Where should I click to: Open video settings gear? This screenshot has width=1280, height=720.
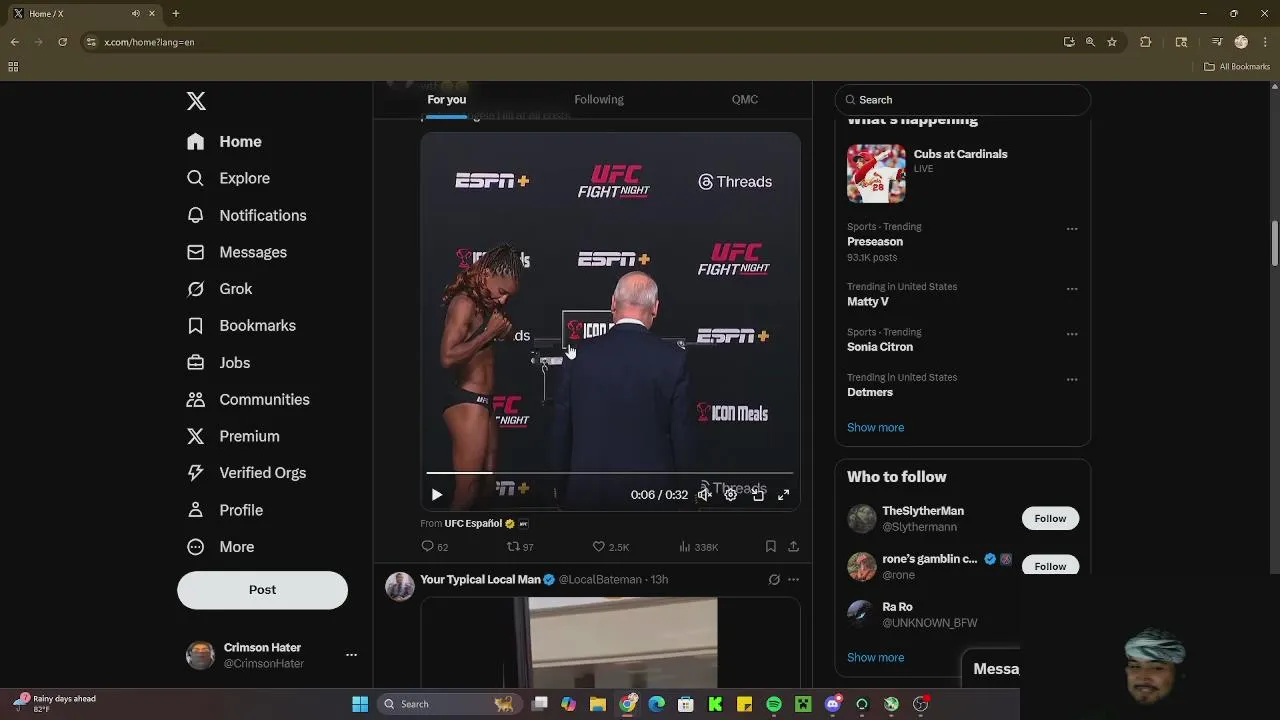[x=731, y=495]
